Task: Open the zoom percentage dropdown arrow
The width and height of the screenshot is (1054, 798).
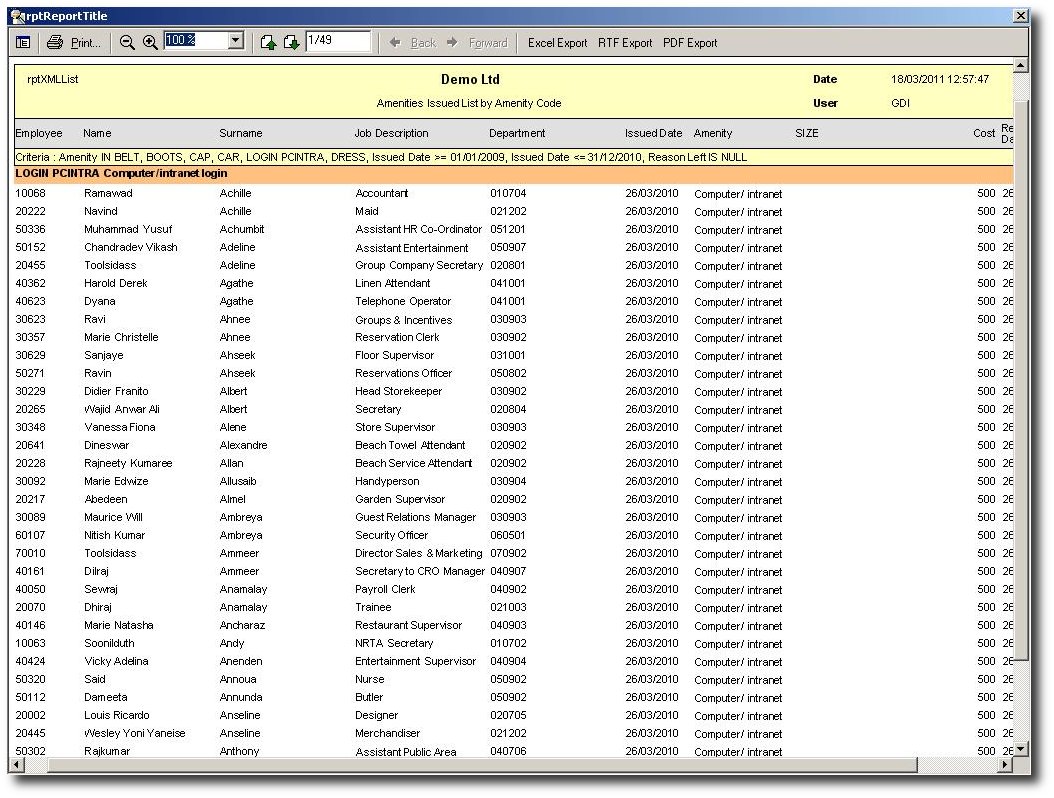Action: (x=236, y=41)
